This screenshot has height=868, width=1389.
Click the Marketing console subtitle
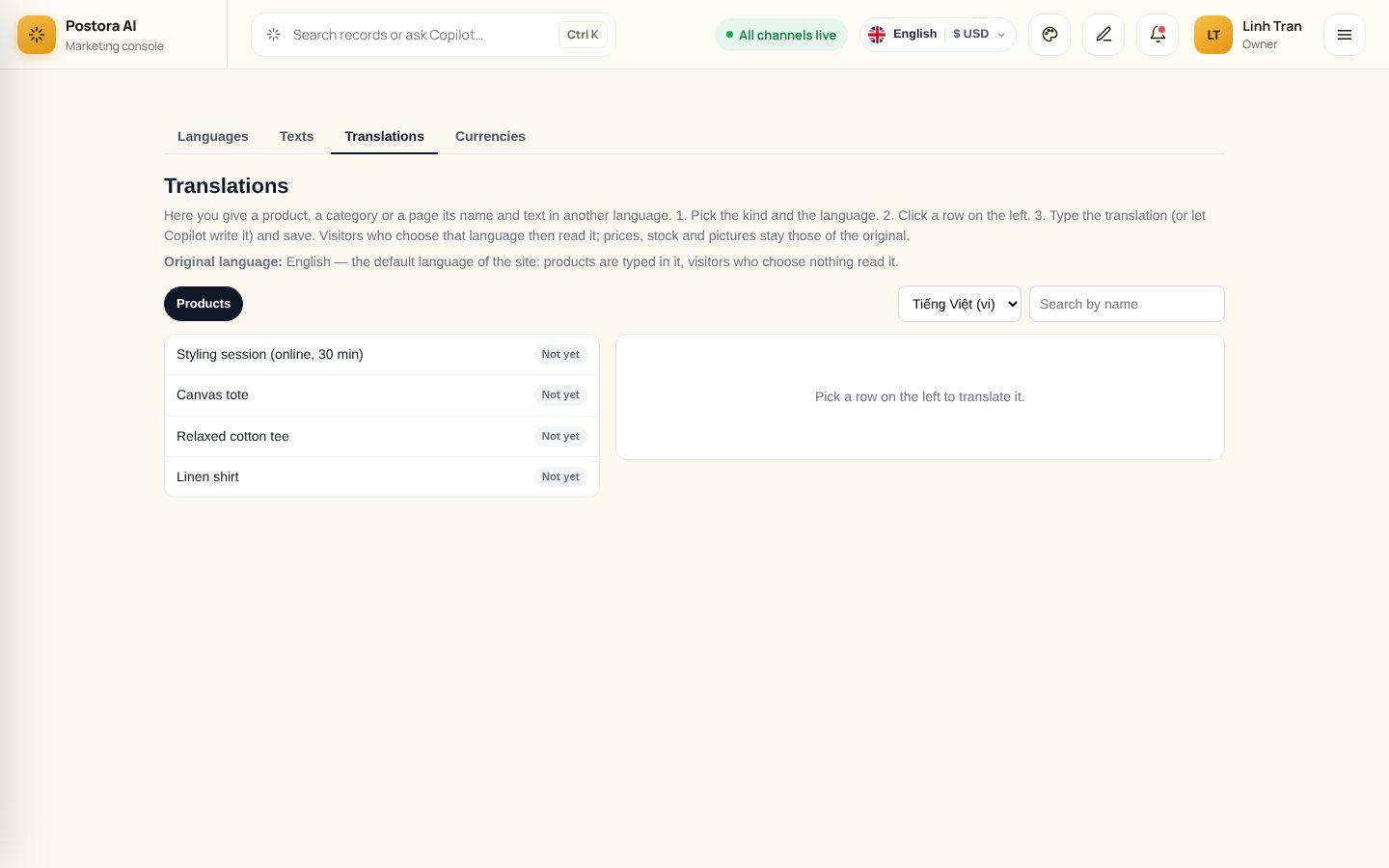click(115, 46)
